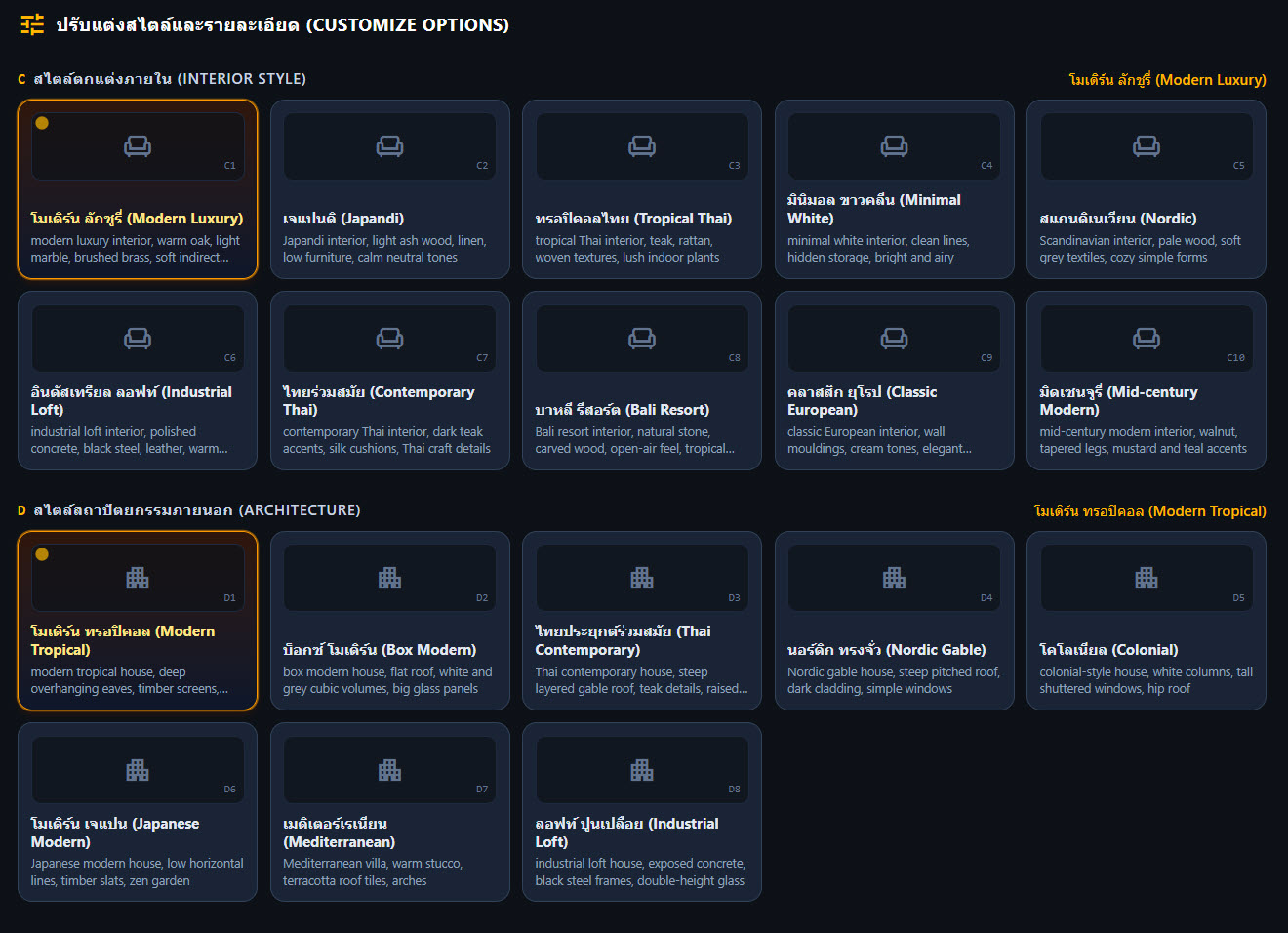1288x933 pixels.
Task: Choose the Japanese Modern architecture card
Action: [x=138, y=812]
